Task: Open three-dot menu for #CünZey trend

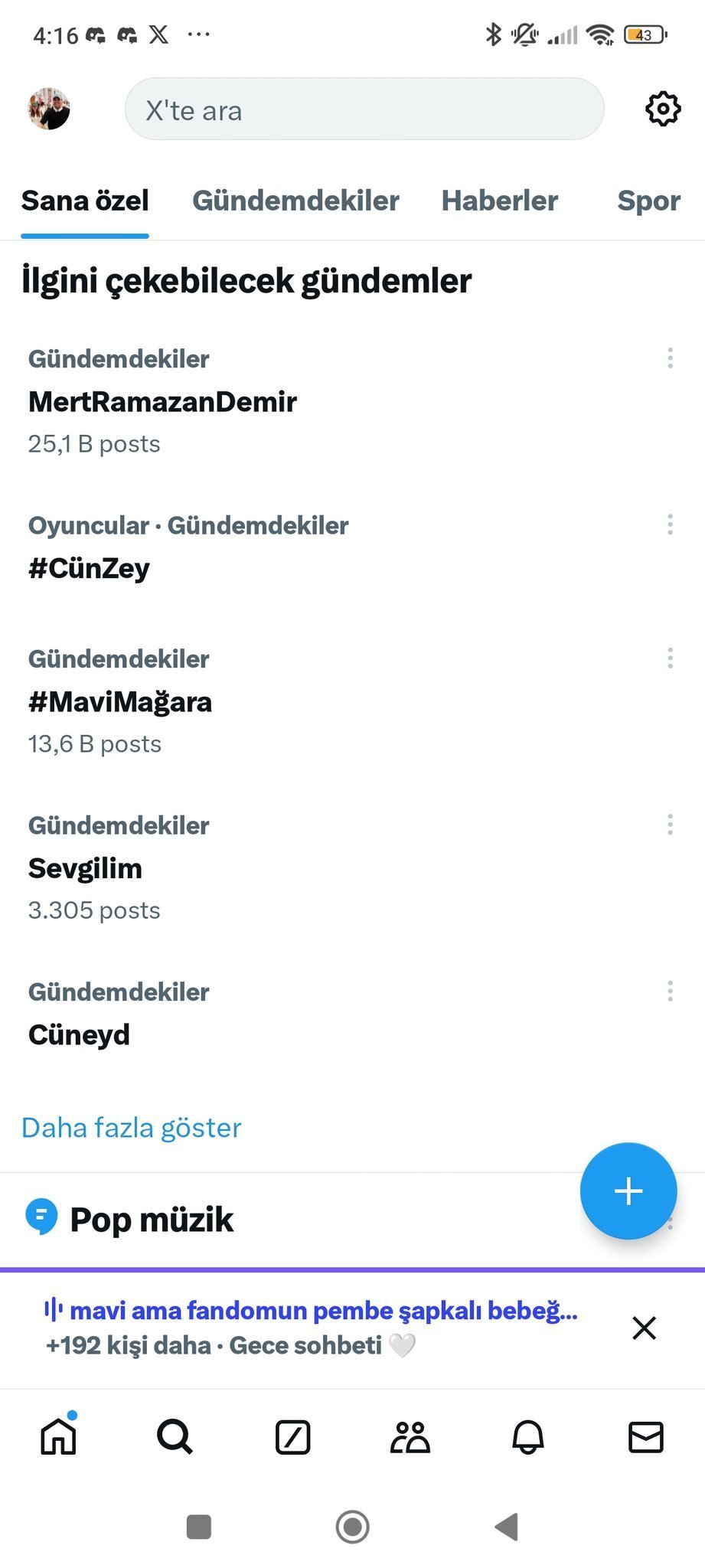Action: [x=670, y=524]
